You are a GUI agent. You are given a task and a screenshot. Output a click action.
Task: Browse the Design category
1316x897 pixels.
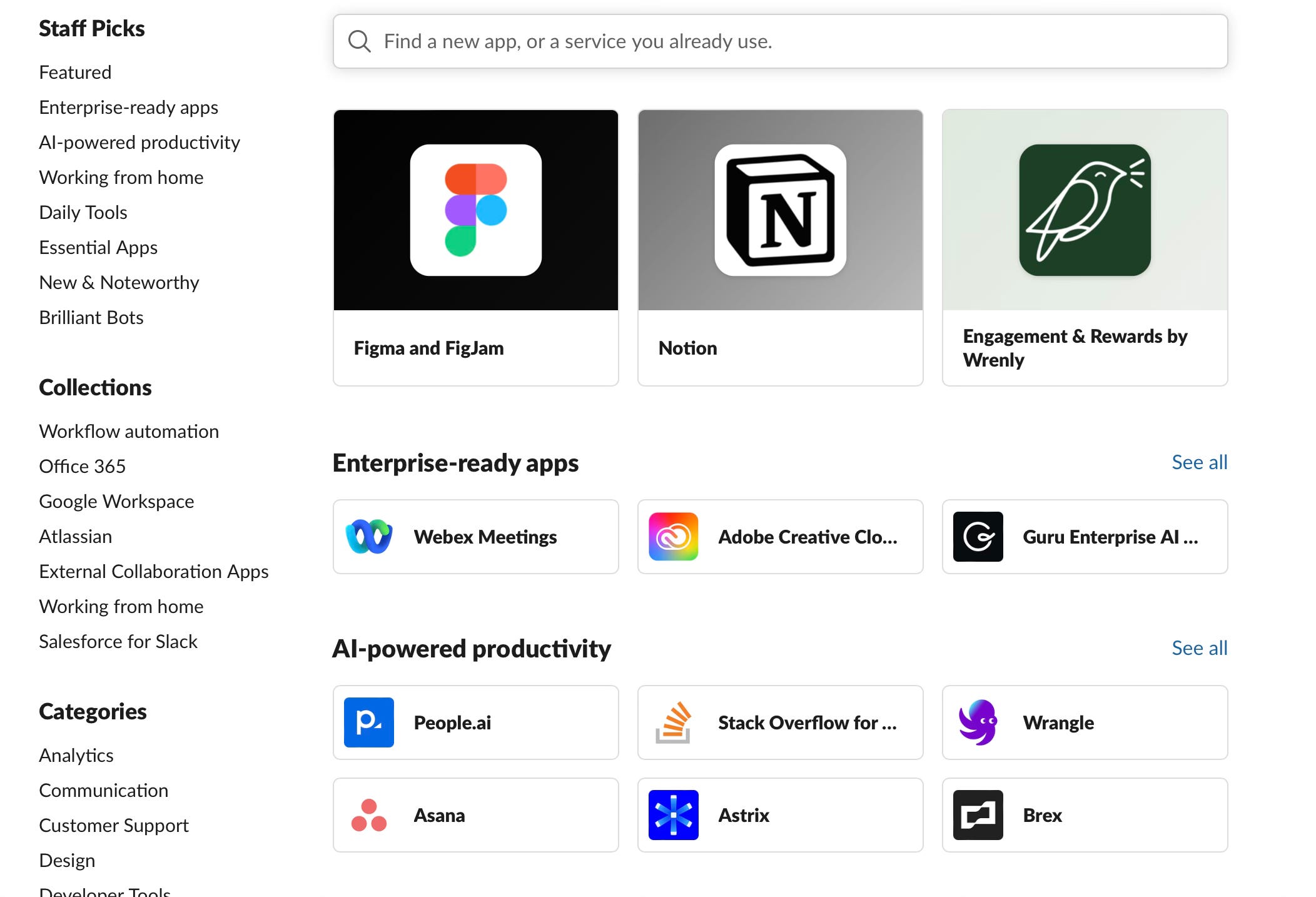pos(67,861)
